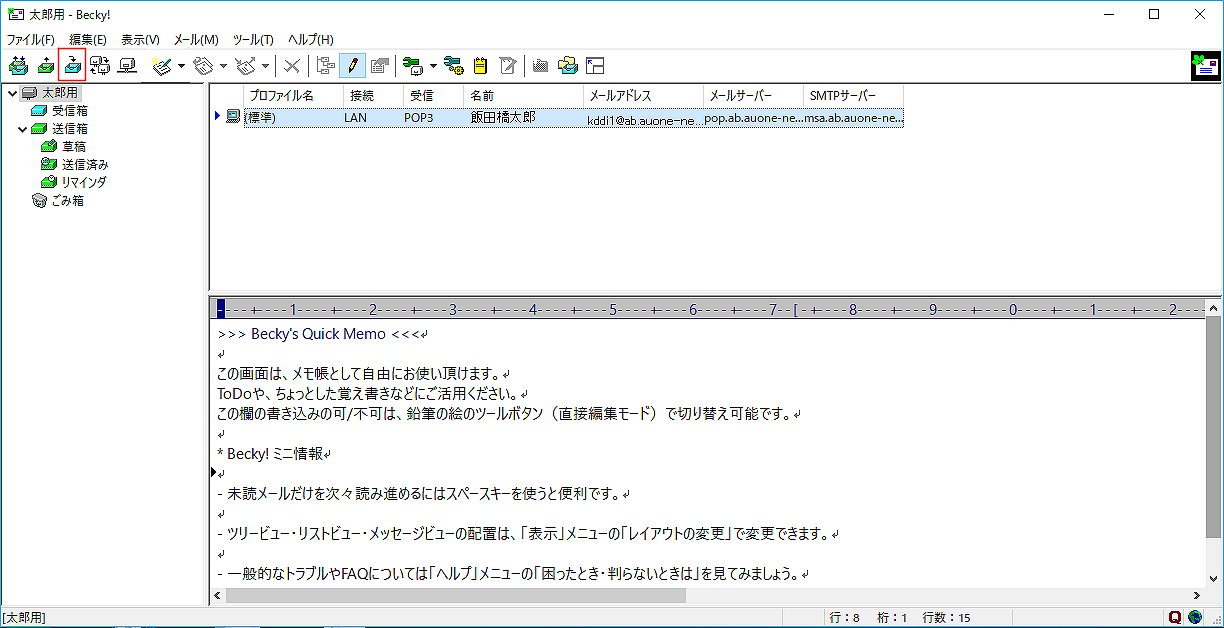Screen dimensions: 1224x628
Task: Compose a new message with notepad icon
Action: [162, 66]
